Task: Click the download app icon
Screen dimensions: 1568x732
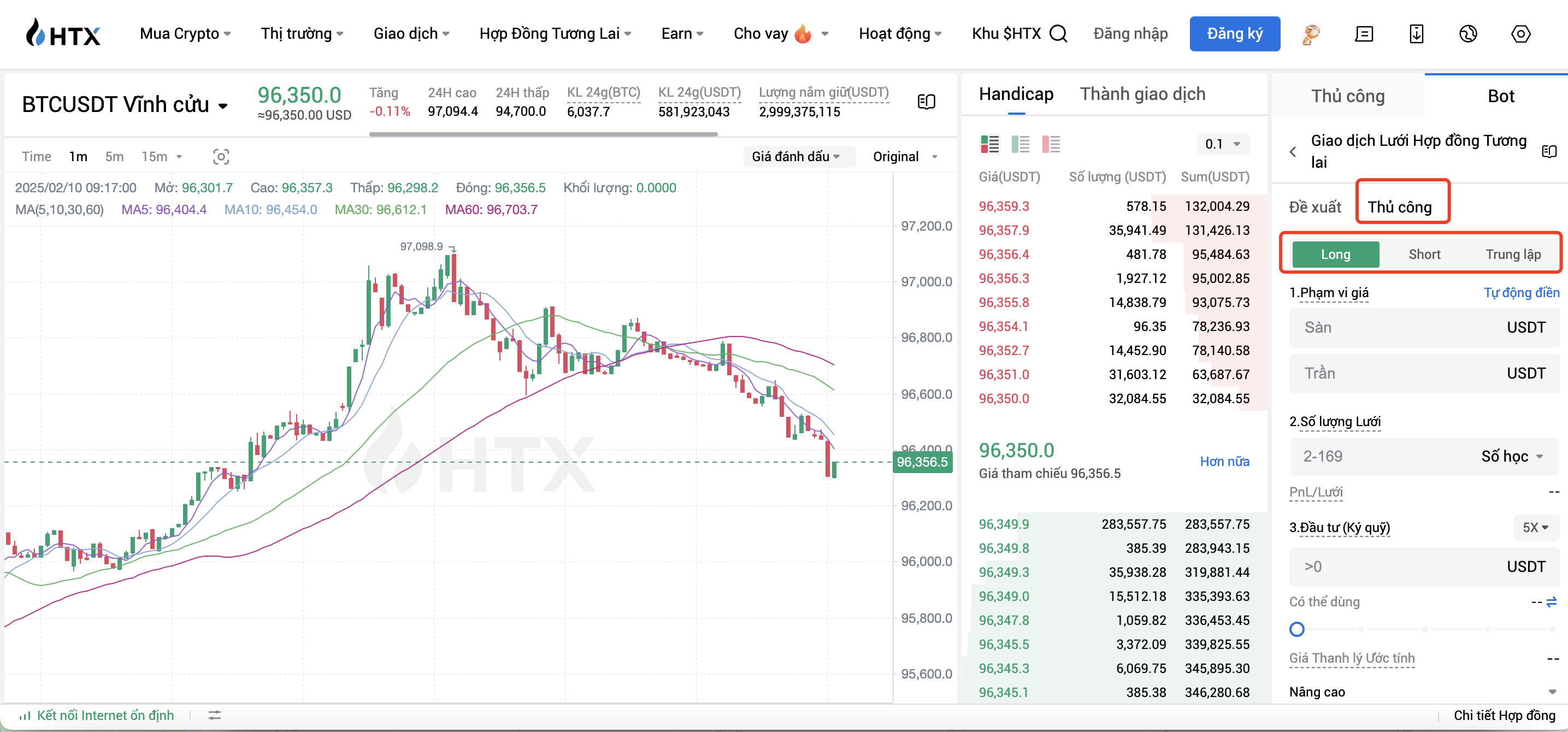Action: [1416, 34]
